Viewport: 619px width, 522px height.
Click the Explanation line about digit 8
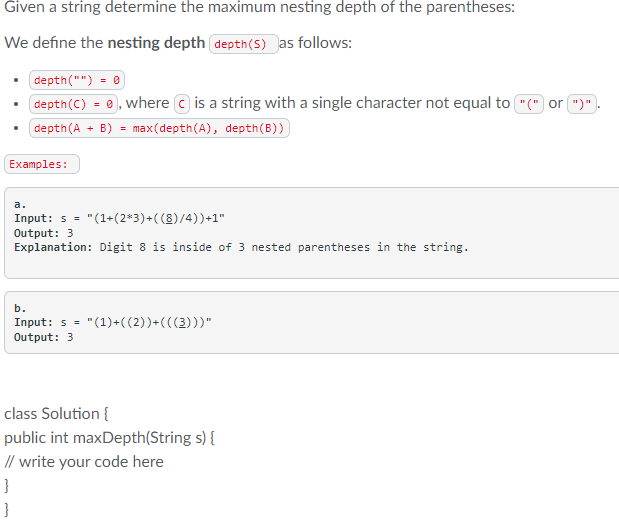pos(241,247)
